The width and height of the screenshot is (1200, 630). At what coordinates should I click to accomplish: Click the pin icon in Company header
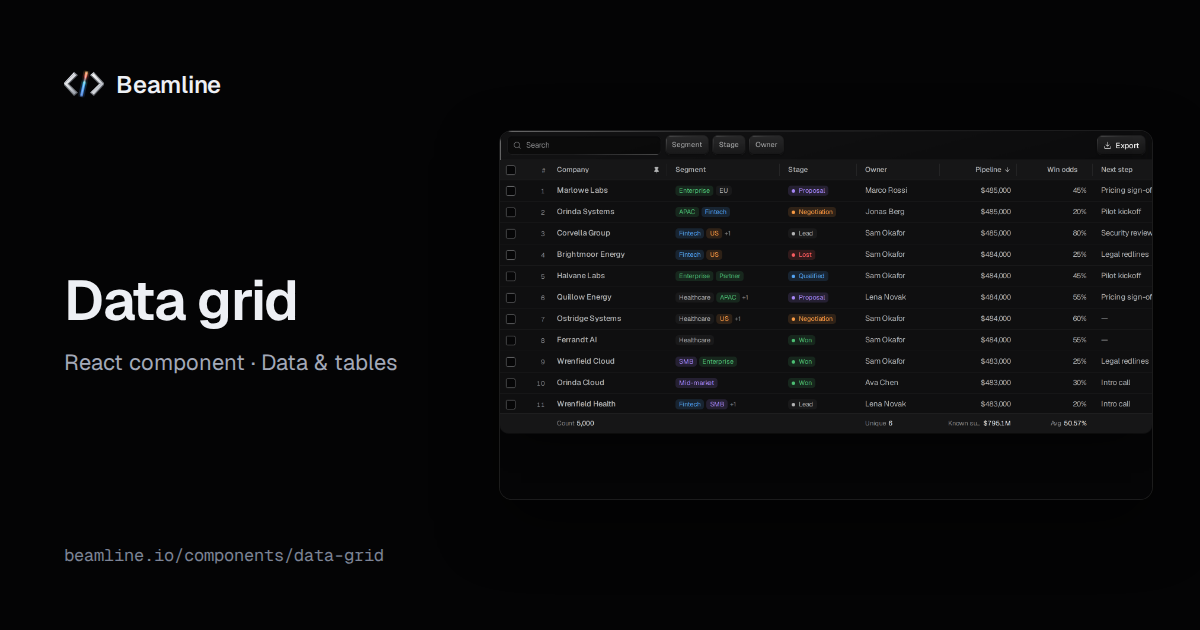tap(656, 170)
